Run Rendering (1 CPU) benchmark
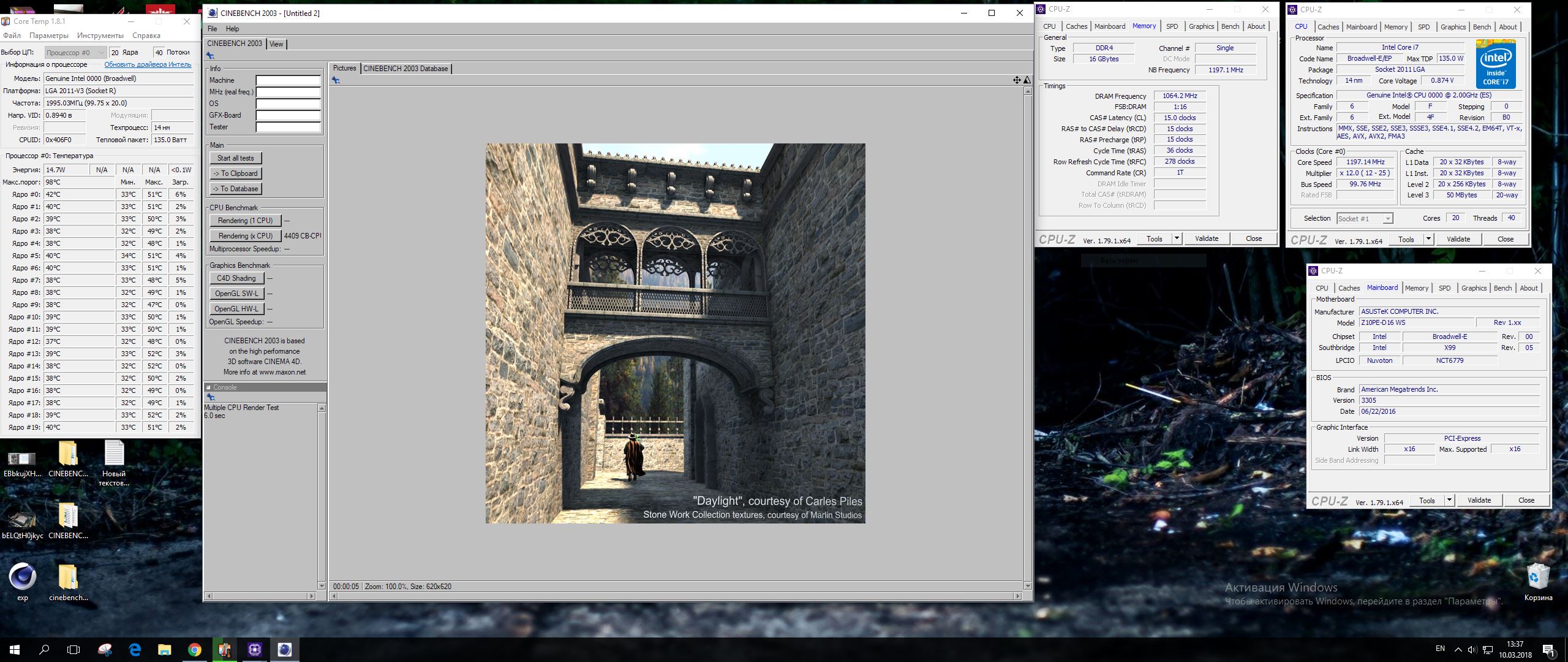 245,221
